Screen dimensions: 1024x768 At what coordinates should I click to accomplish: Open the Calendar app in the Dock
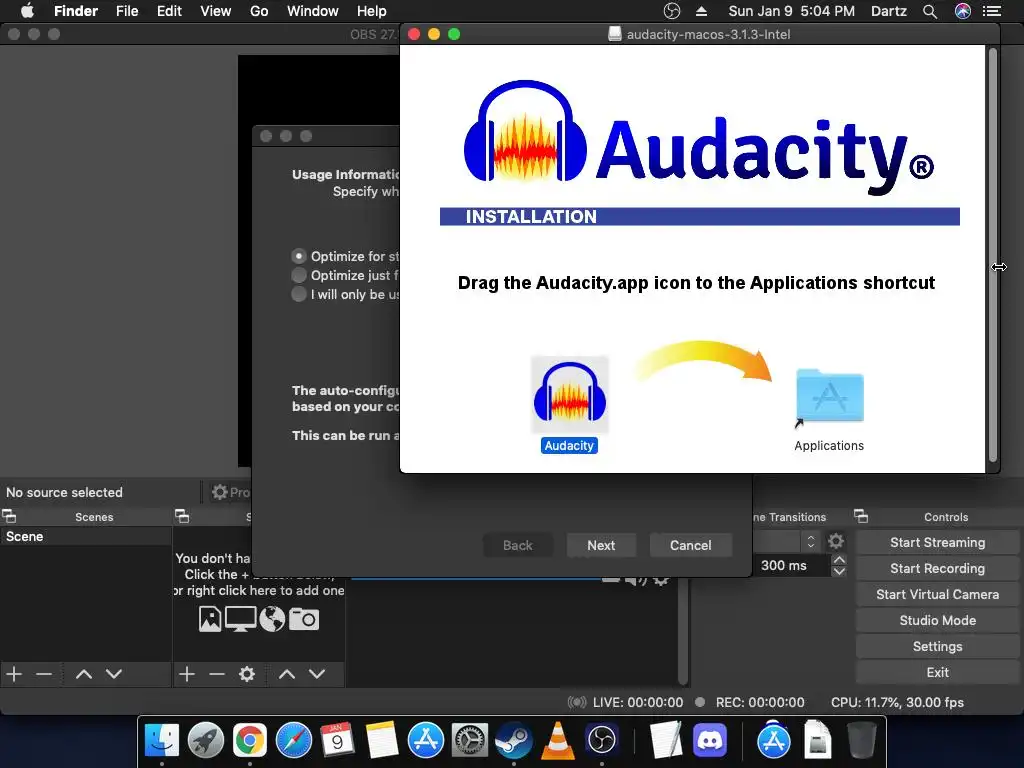[x=338, y=741]
